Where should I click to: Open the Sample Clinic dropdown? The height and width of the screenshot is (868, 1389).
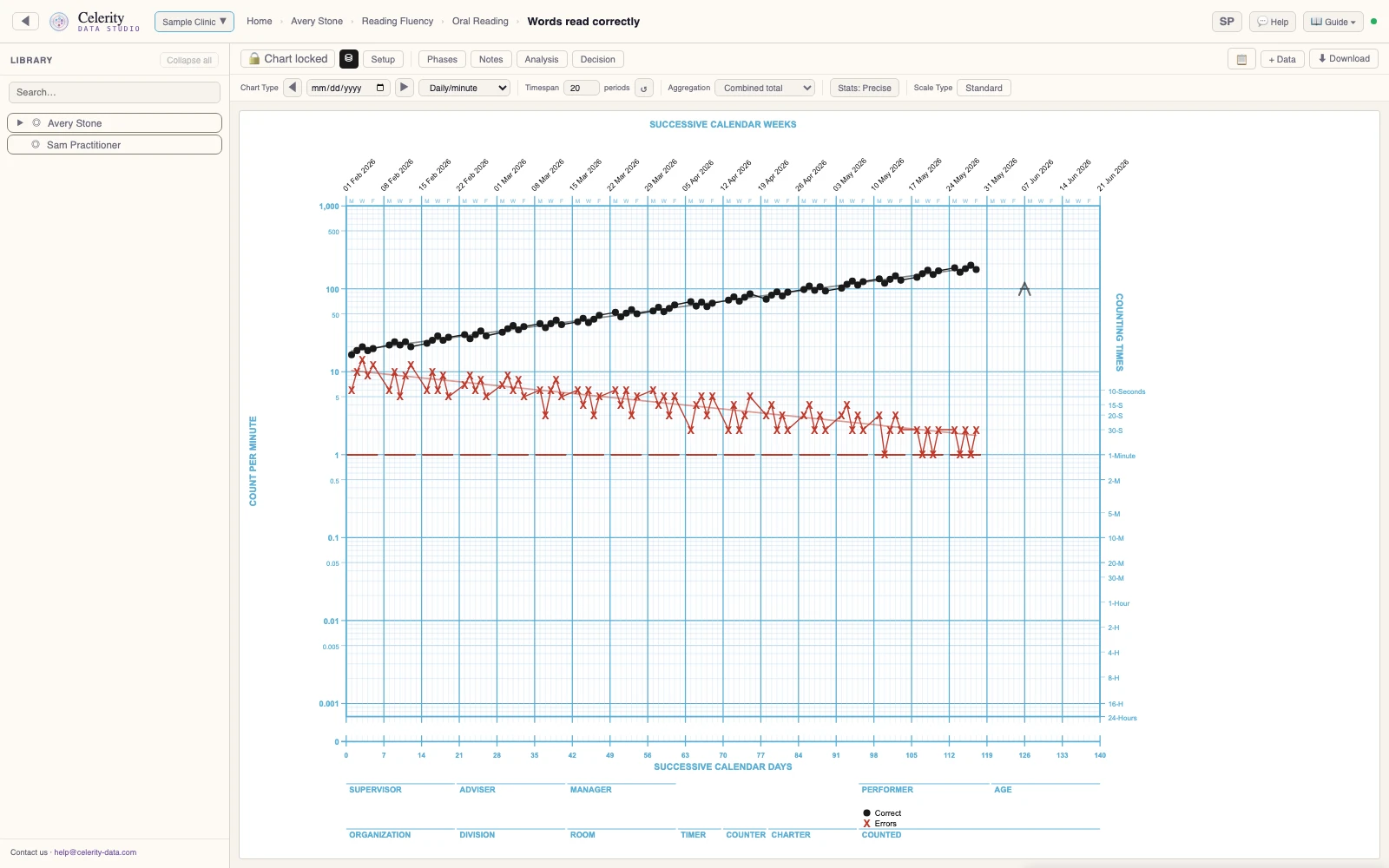(x=194, y=22)
